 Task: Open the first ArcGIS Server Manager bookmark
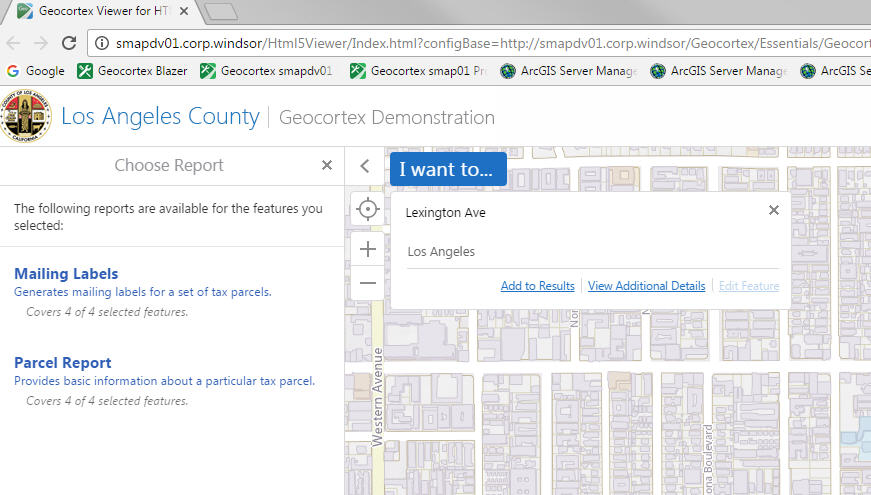coord(568,71)
